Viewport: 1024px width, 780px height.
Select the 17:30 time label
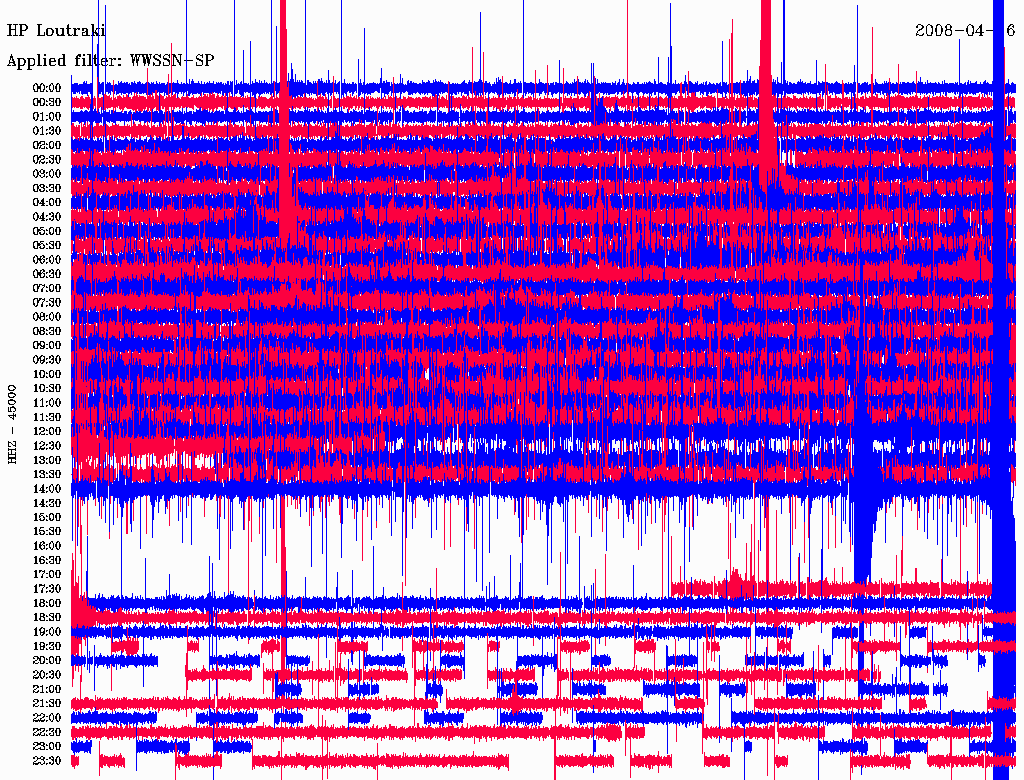(47, 589)
